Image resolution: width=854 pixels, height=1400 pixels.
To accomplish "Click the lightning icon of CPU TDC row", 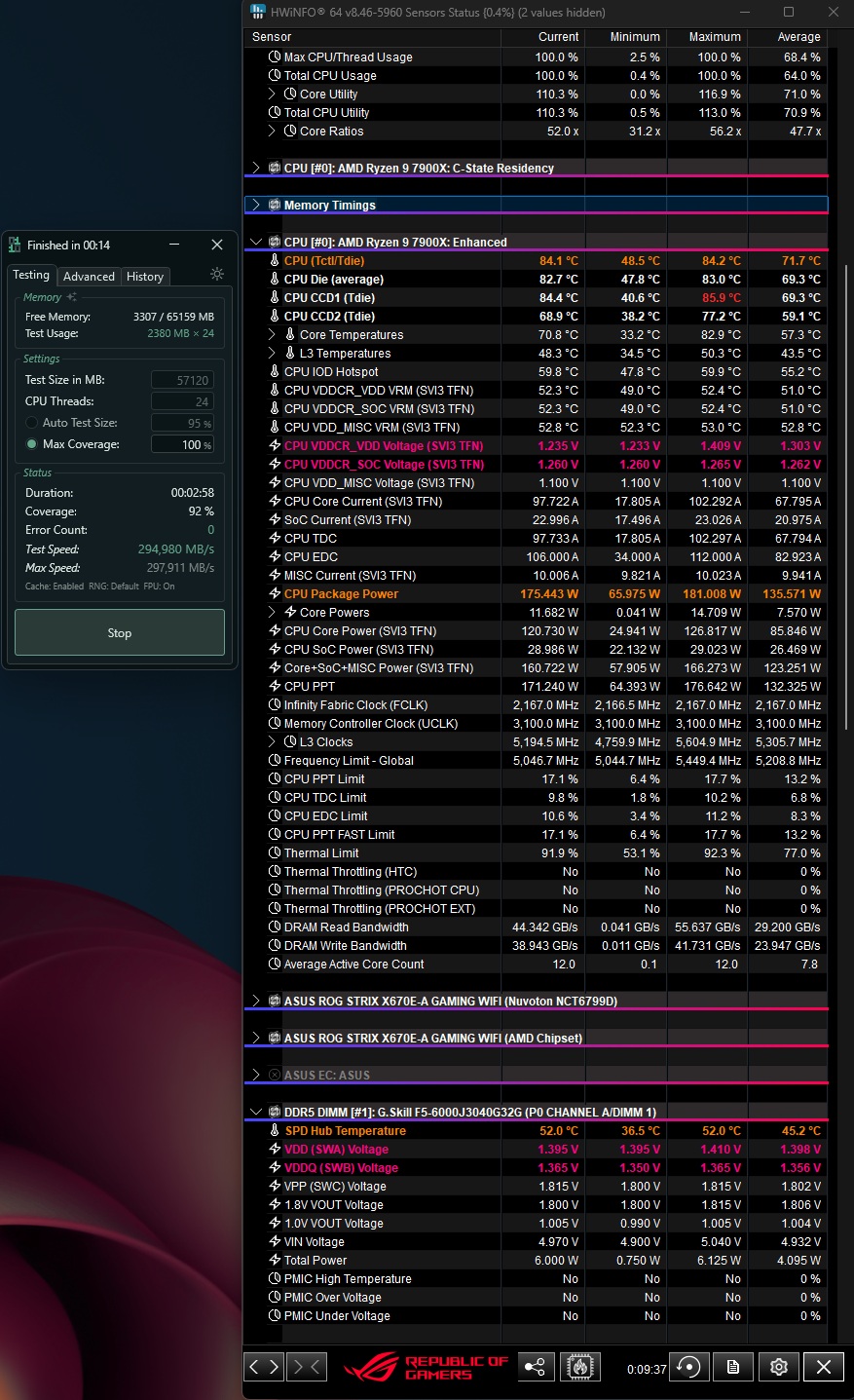I will [x=275, y=539].
